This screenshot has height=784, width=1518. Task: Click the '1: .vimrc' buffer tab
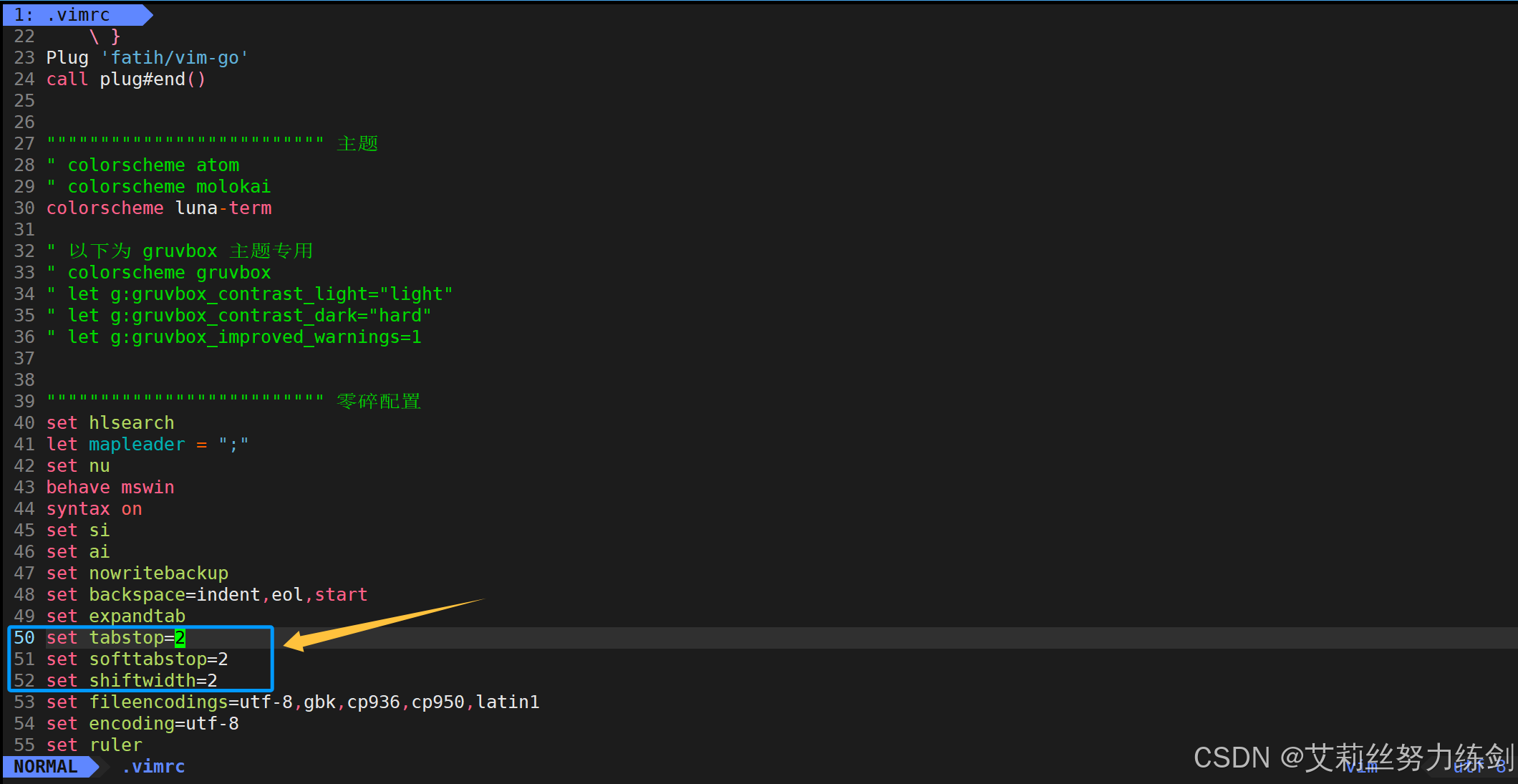72,14
